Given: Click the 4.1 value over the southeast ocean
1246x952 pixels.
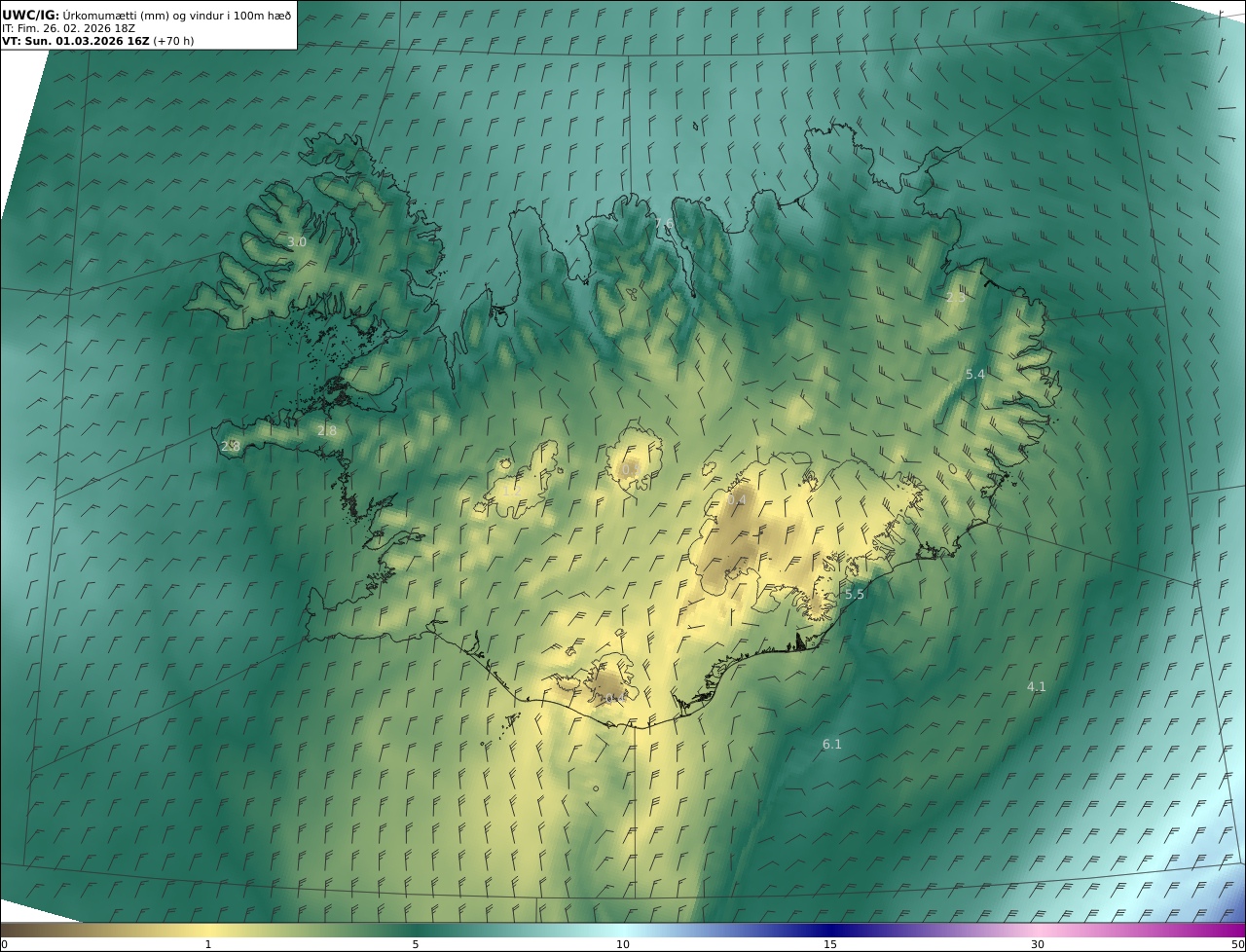Looking at the screenshot, I should tap(1037, 687).
